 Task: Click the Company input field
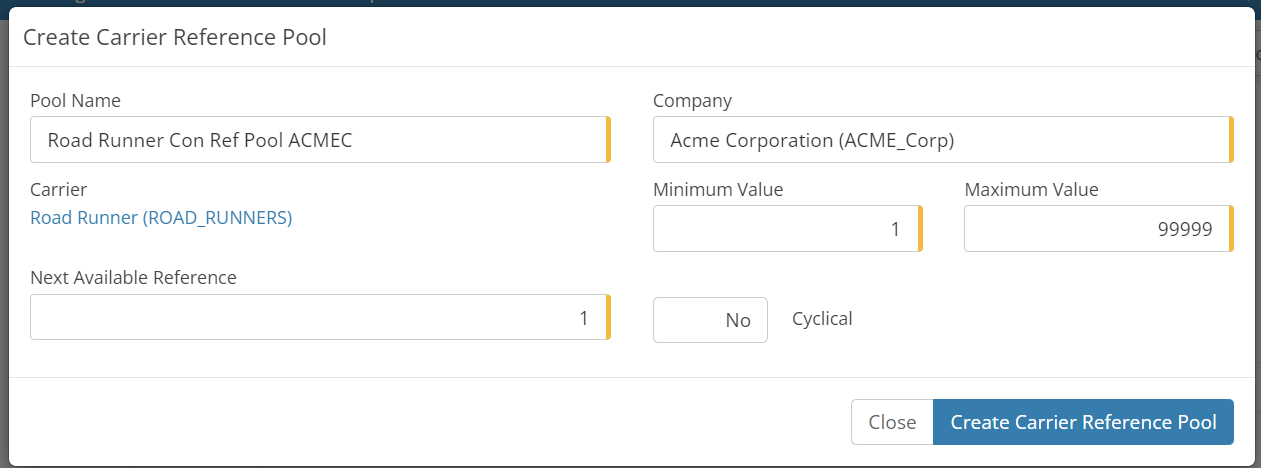click(940, 140)
